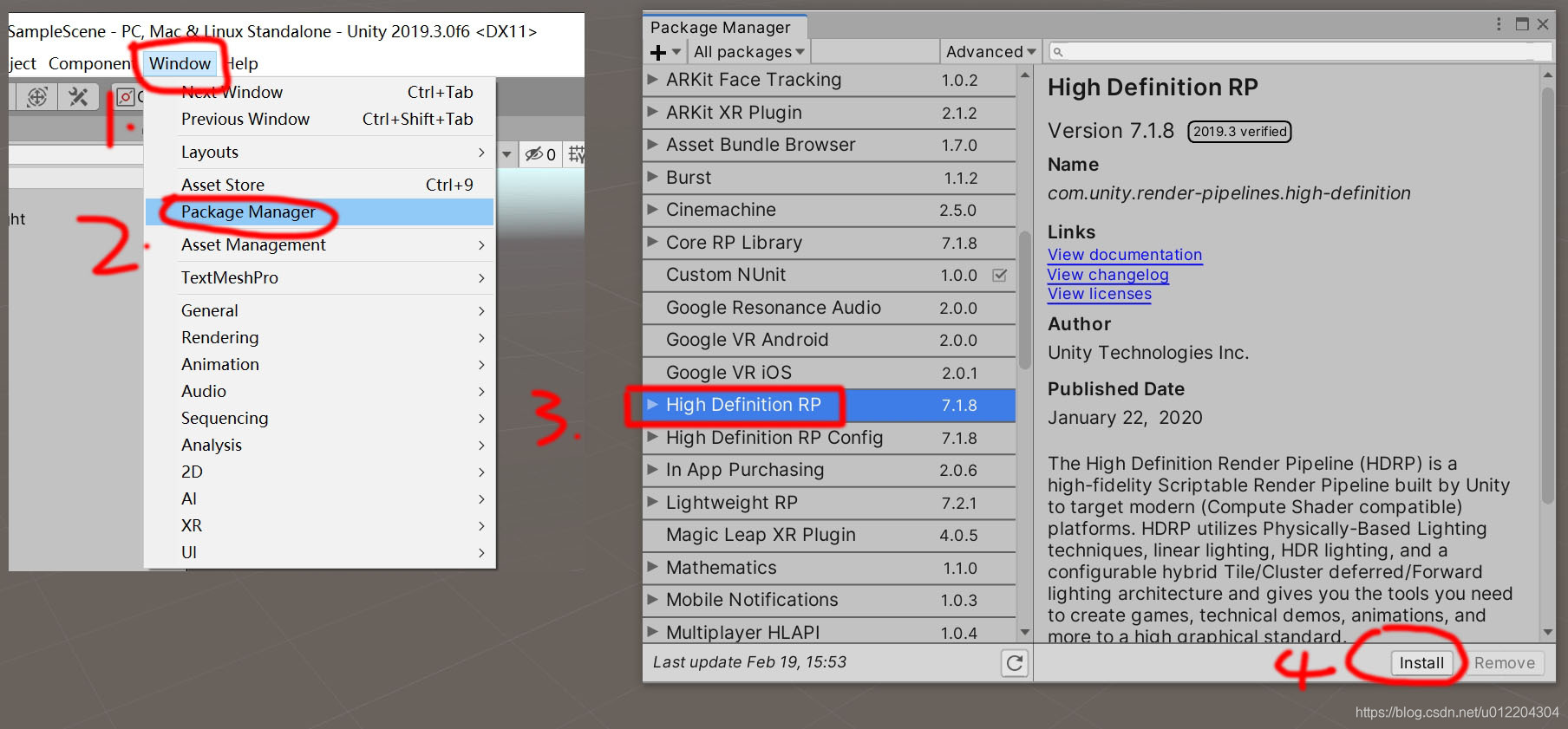Viewport: 1568px width, 729px height.
Task: Select Magic Leap XR Plugin row
Action: click(829, 535)
